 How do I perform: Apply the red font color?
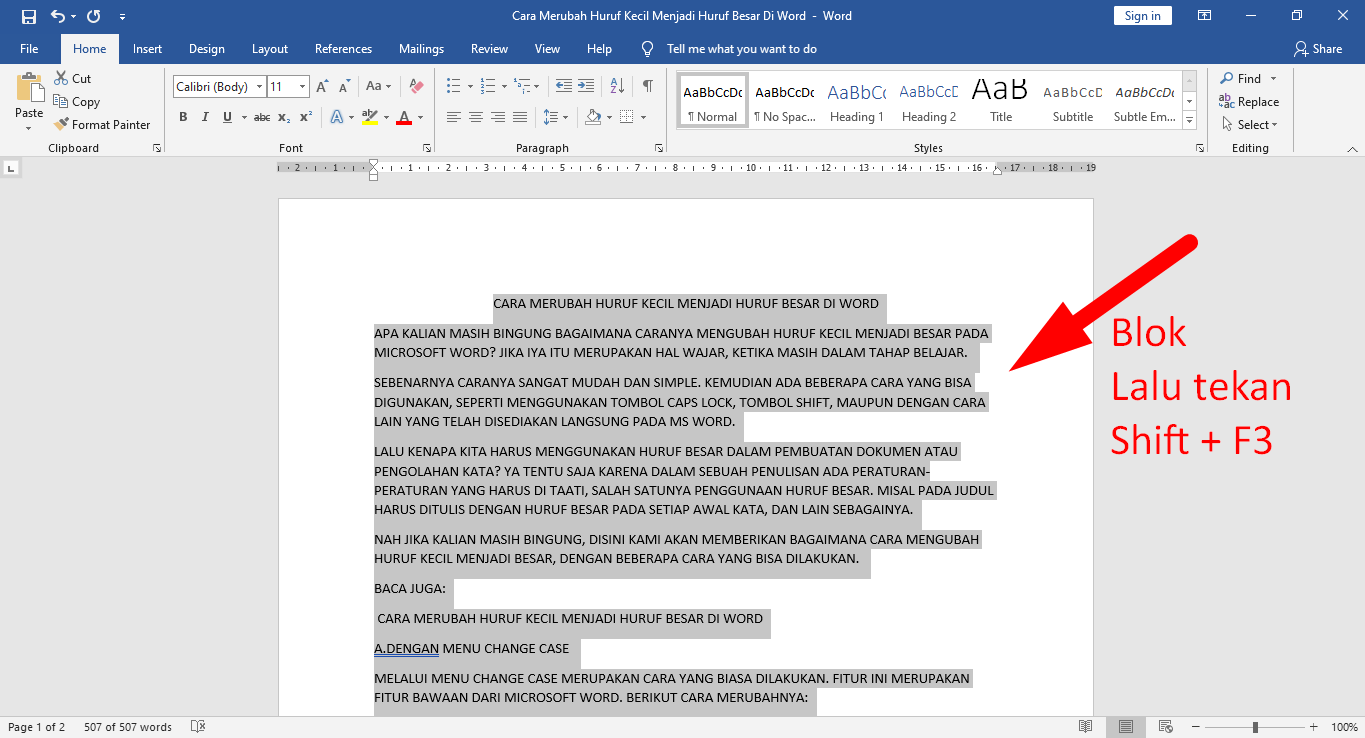click(x=404, y=117)
